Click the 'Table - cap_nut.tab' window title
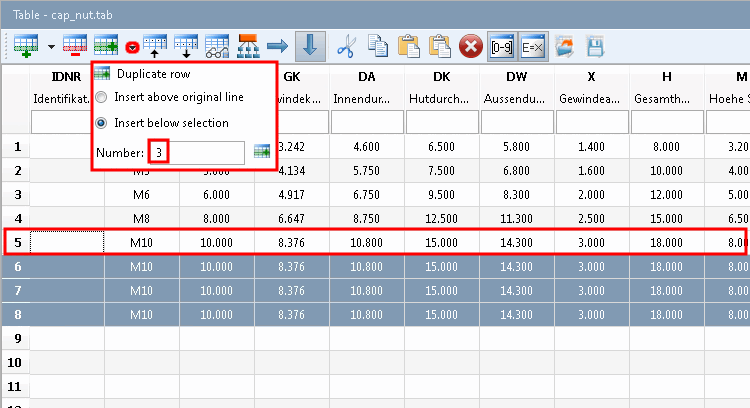Screen dimensions: 750x408 point(63,15)
